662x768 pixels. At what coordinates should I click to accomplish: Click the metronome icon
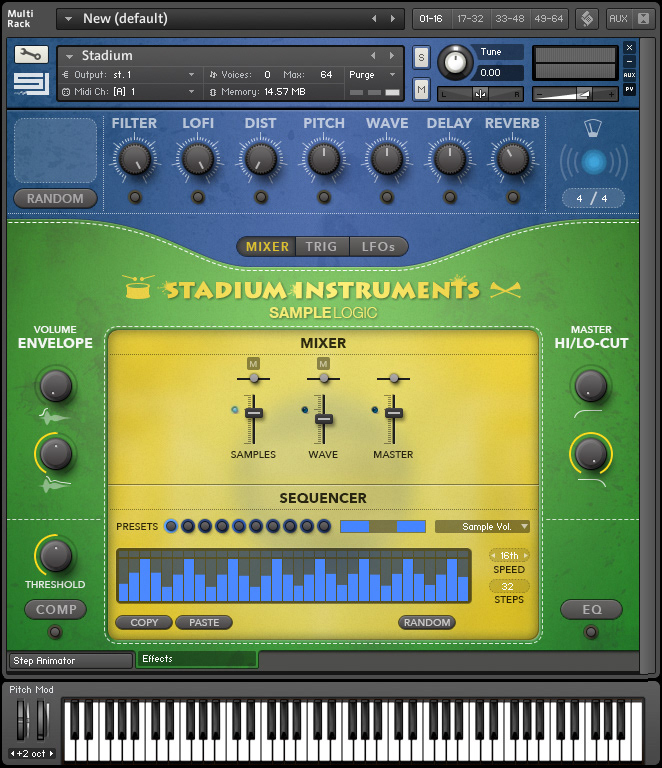(x=592, y=128)
